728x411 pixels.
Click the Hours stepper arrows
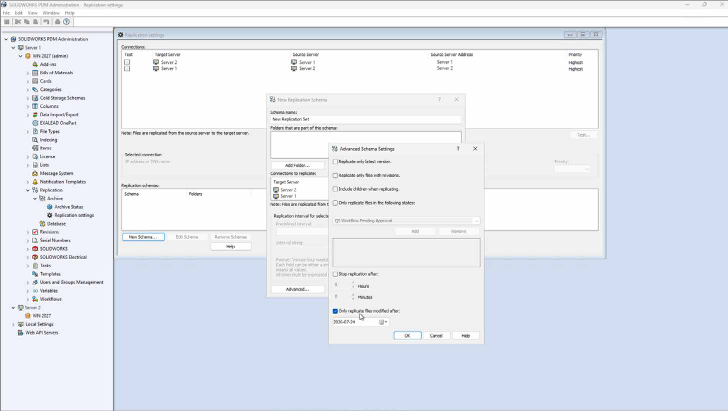[353, 284]
